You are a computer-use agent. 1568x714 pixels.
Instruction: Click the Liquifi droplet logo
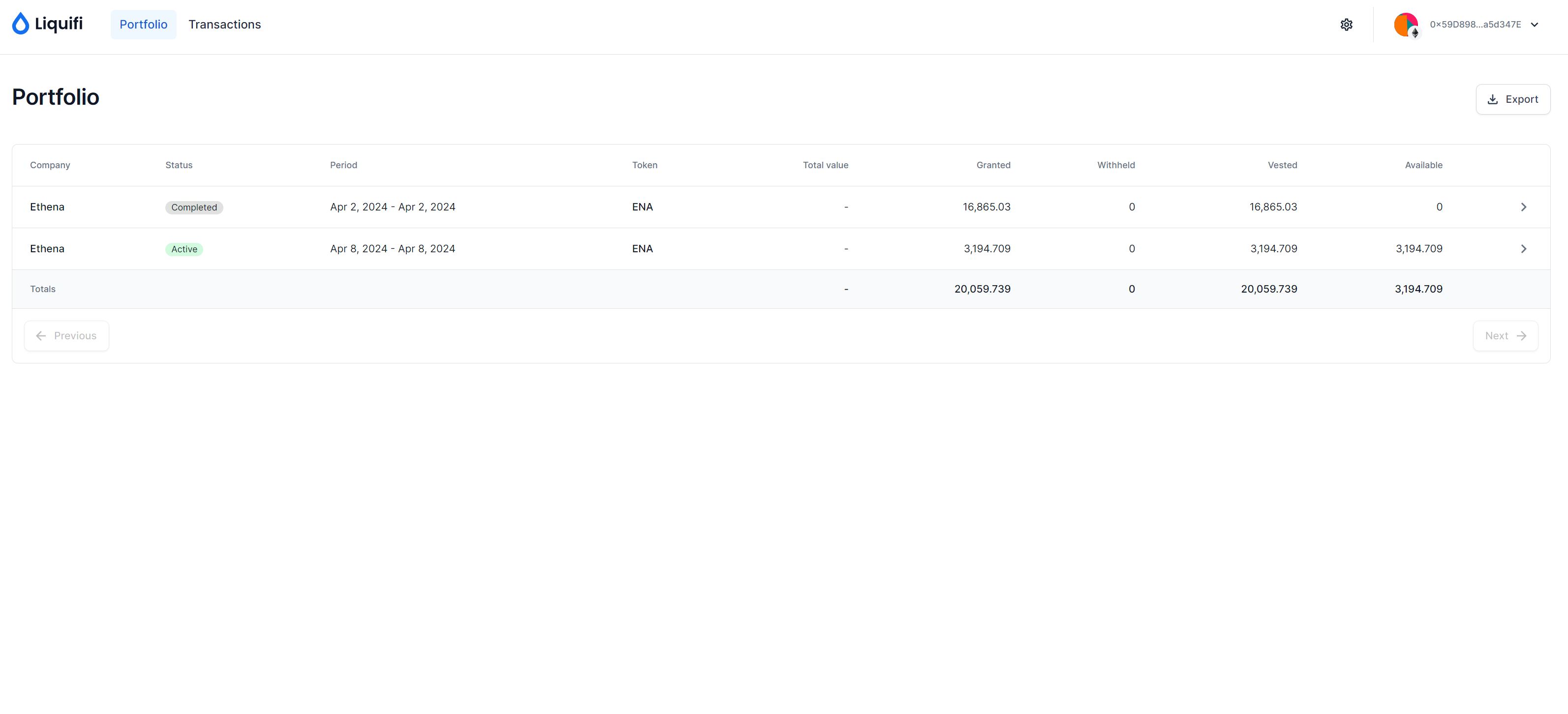click(21, 24)
